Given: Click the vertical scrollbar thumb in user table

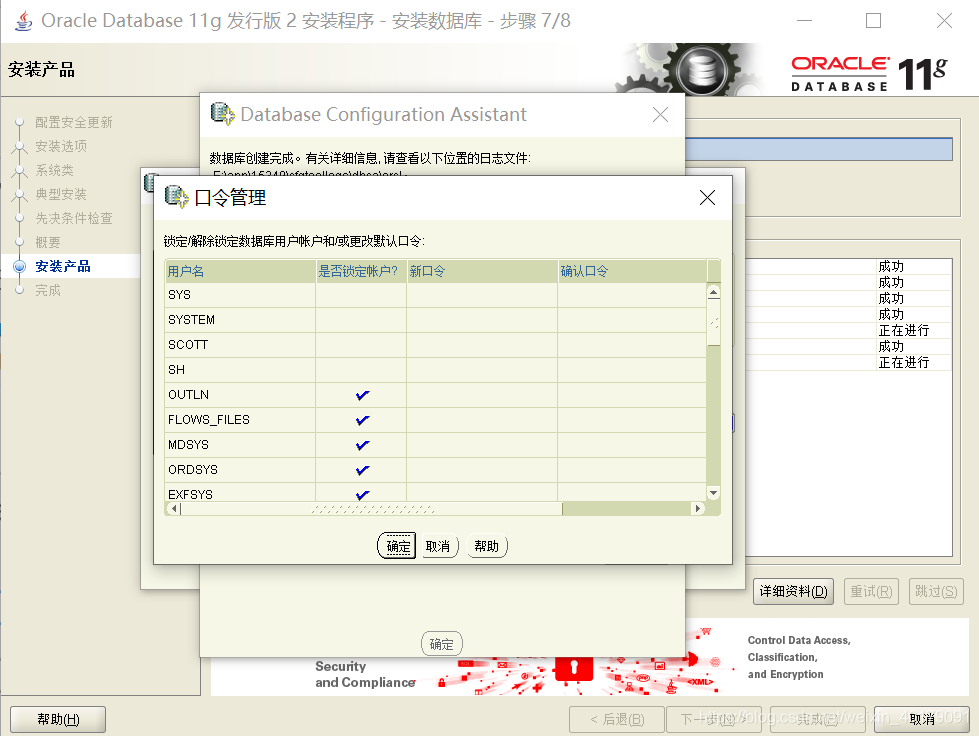Looking at the screenshot, I should click(x=714, y=323).
